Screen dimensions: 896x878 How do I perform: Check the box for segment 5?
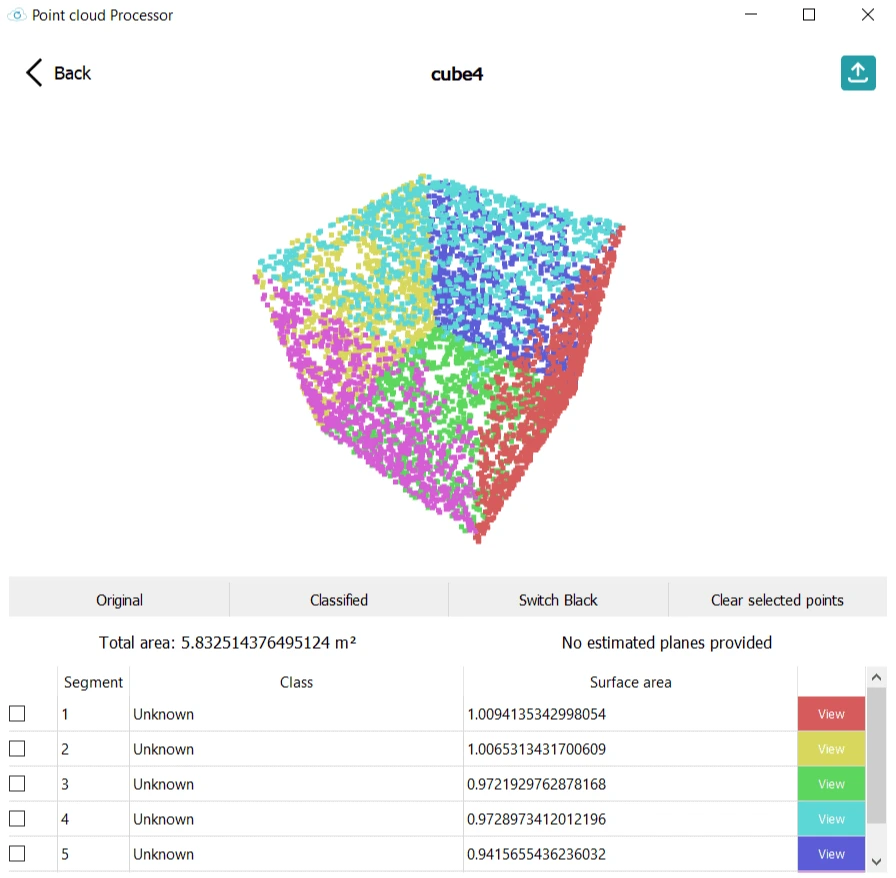tap(17, 853)
